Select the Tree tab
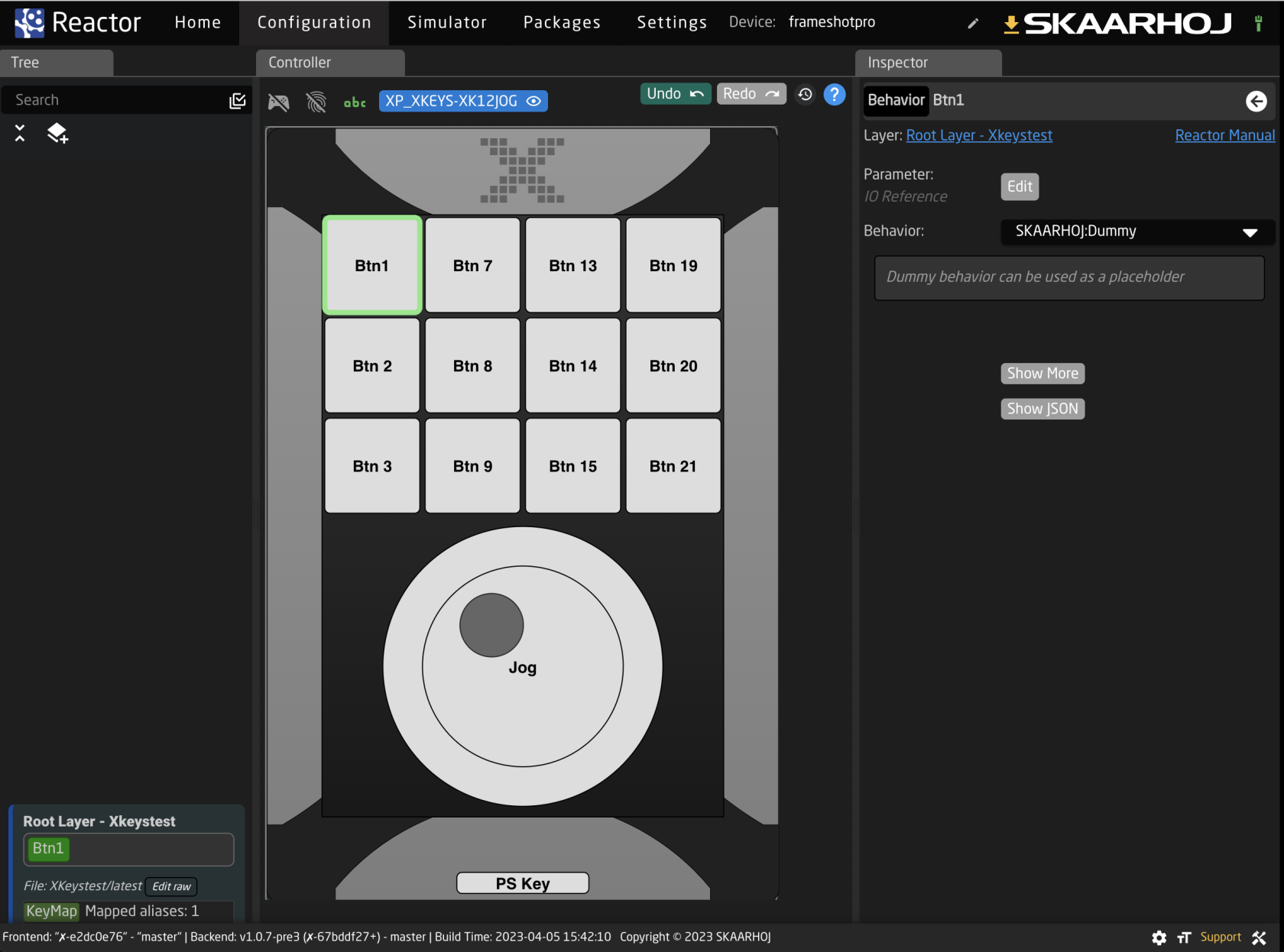1284x952 pixels. (57, 63)
